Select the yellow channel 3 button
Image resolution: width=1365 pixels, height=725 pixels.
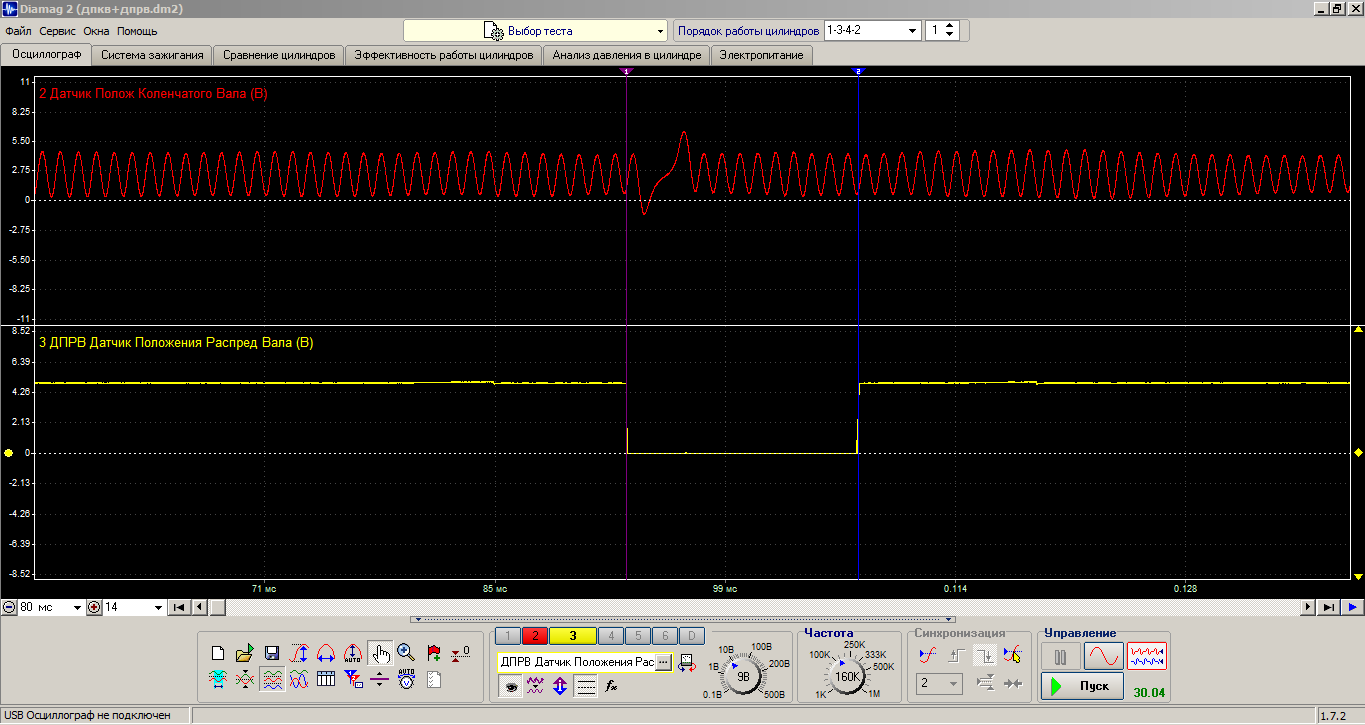[x=573, y=636]
